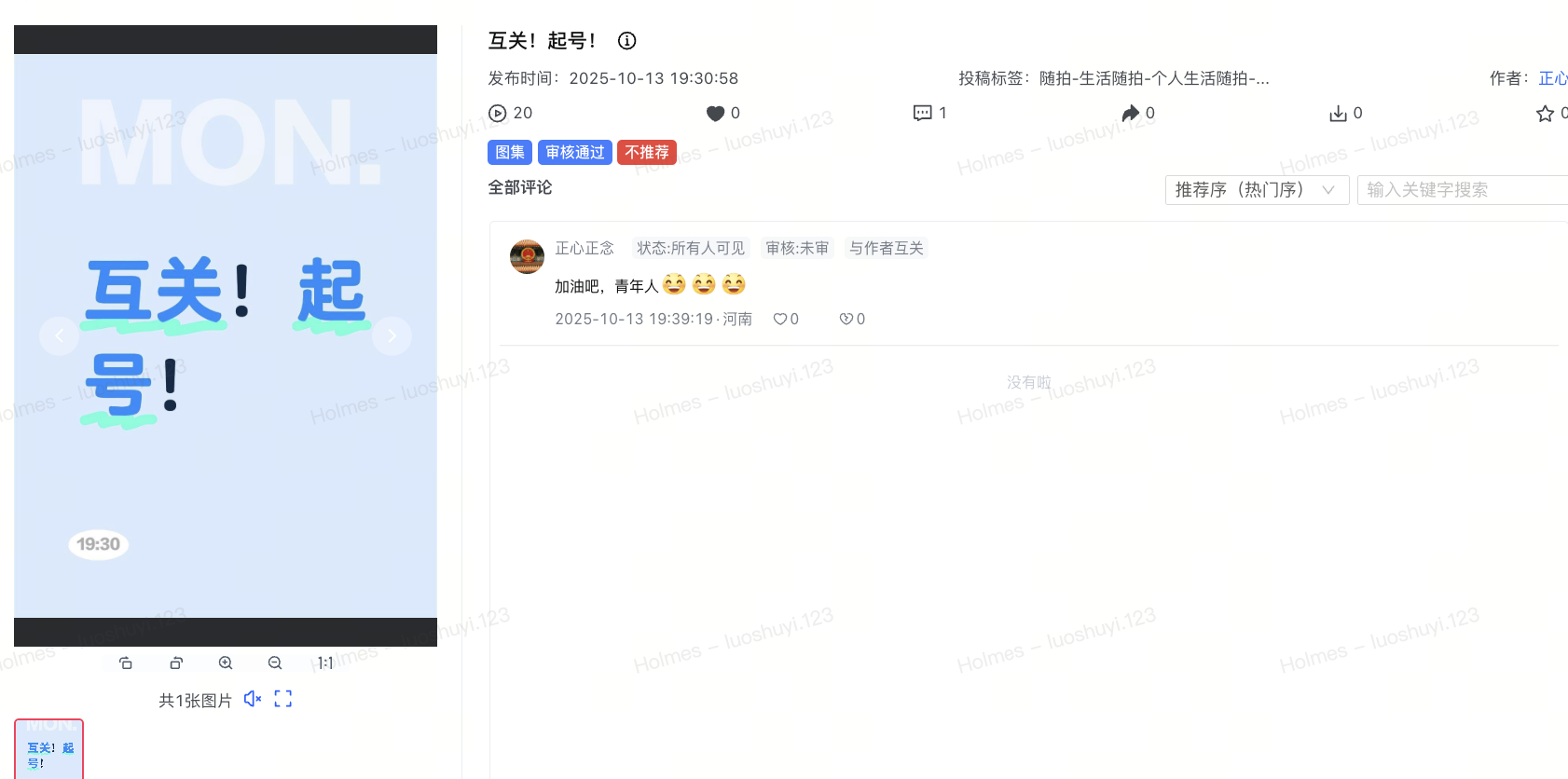The height and width of the screenshot is (779, 1568).
Task: Click the 与作者互关 badge
Action: pyautogui.click(x=886, y=248)
